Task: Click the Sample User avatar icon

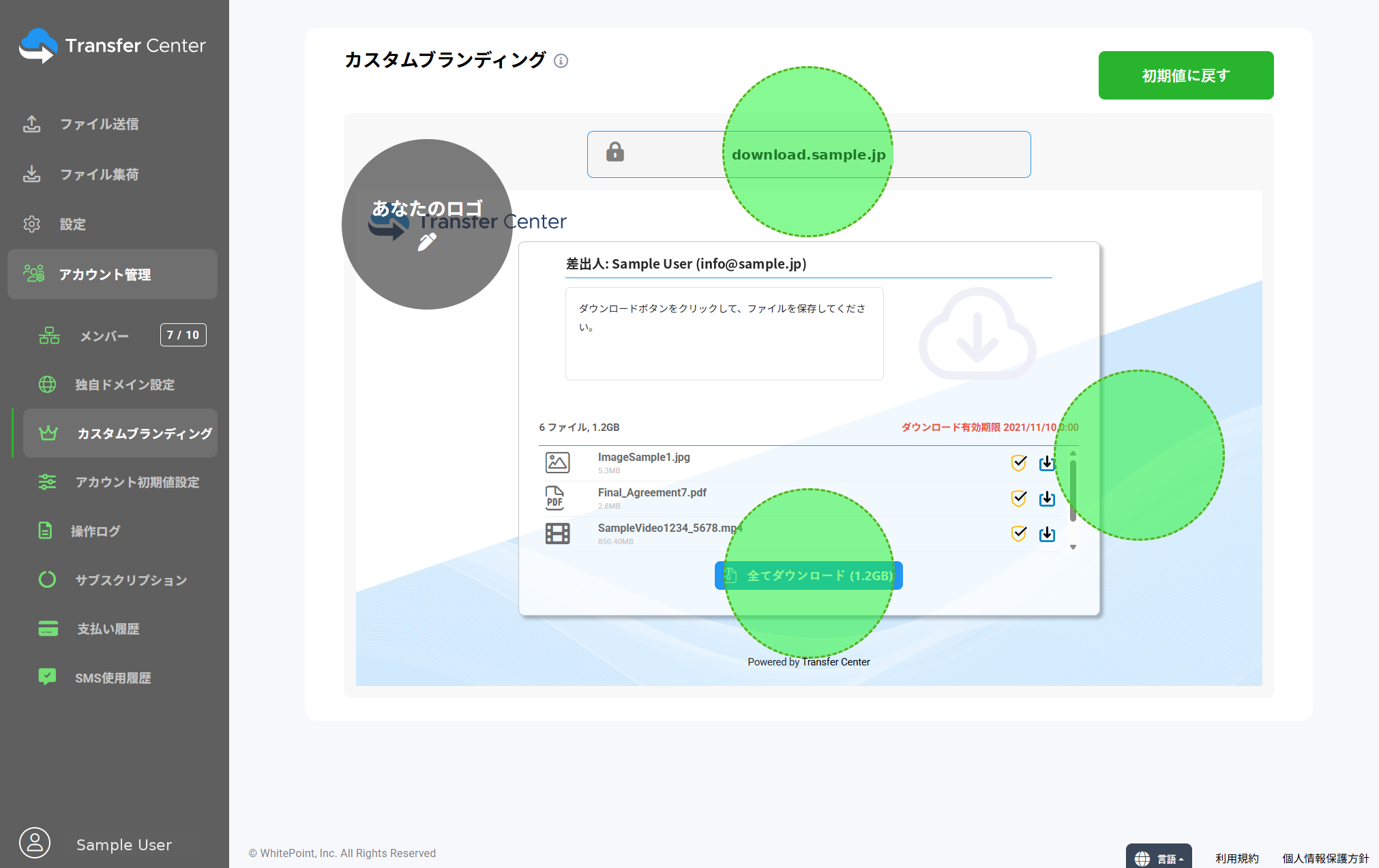Action: click(35, 843)
